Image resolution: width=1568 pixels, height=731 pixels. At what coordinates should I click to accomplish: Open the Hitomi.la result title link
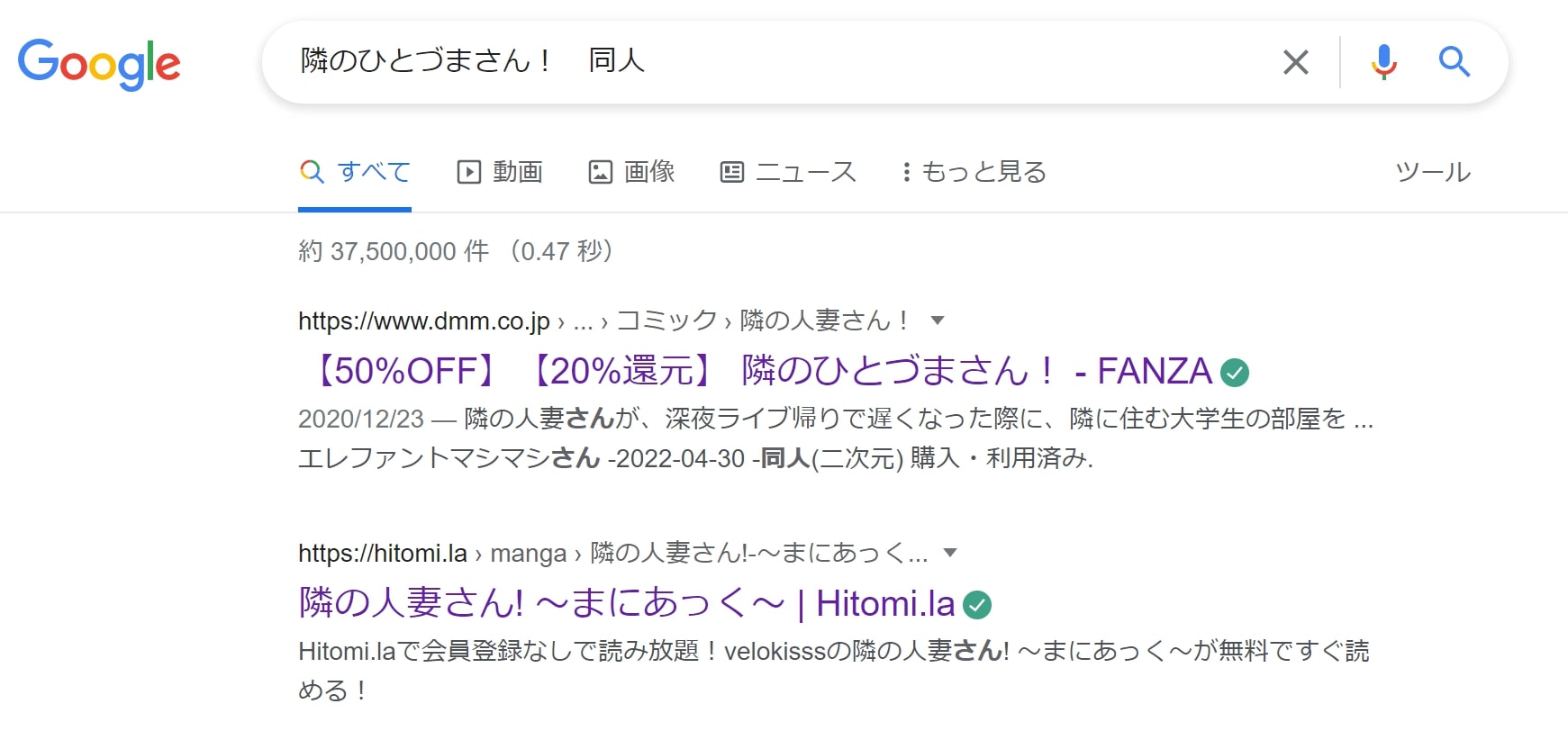tap(627, 603)
